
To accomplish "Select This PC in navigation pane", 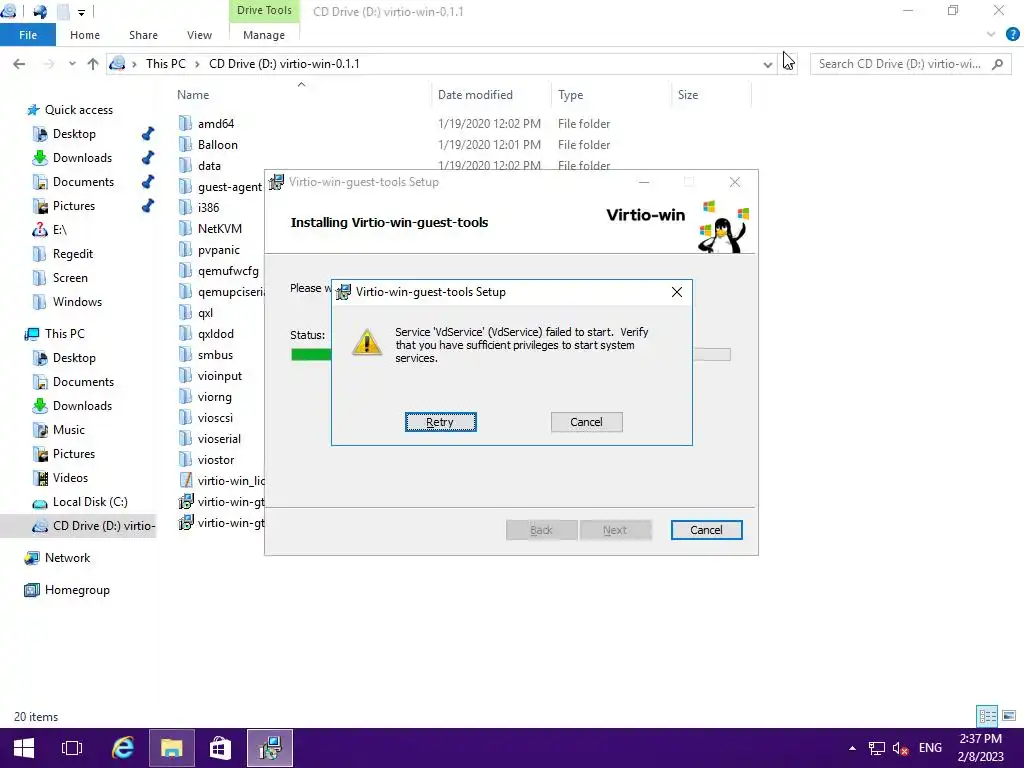I will (65, 334).
